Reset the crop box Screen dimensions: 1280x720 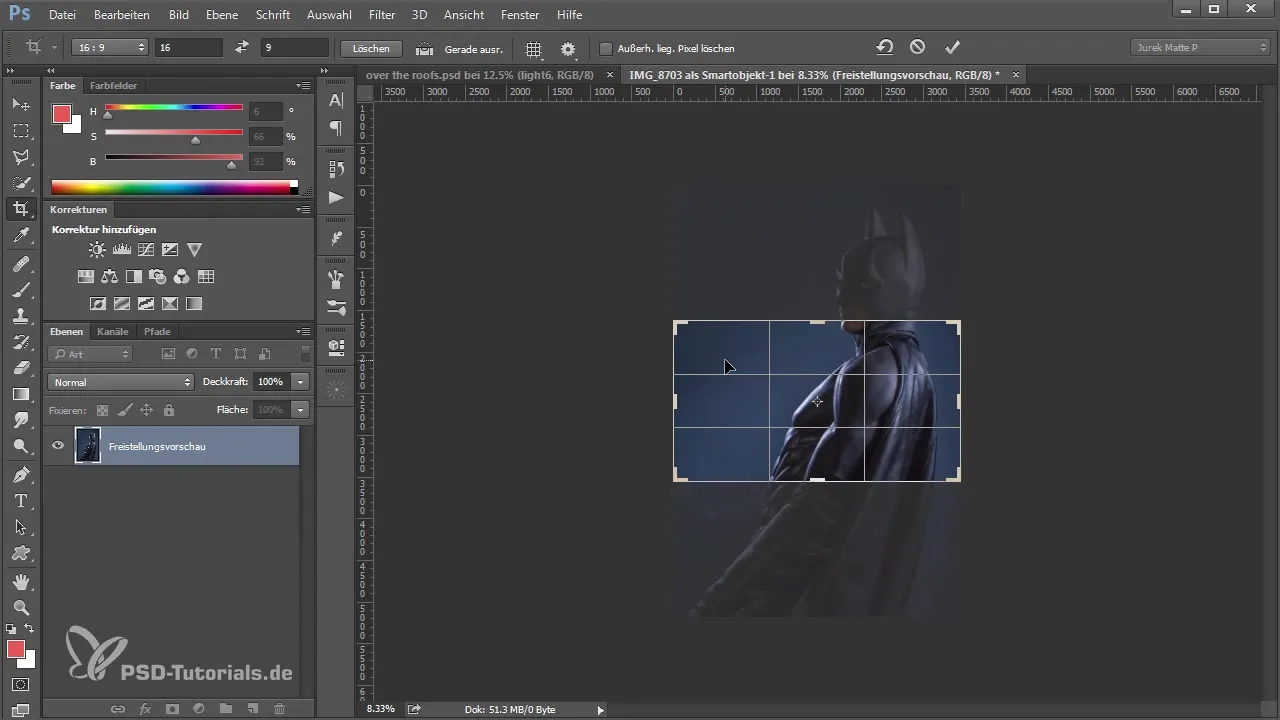(x=885, y=47)
